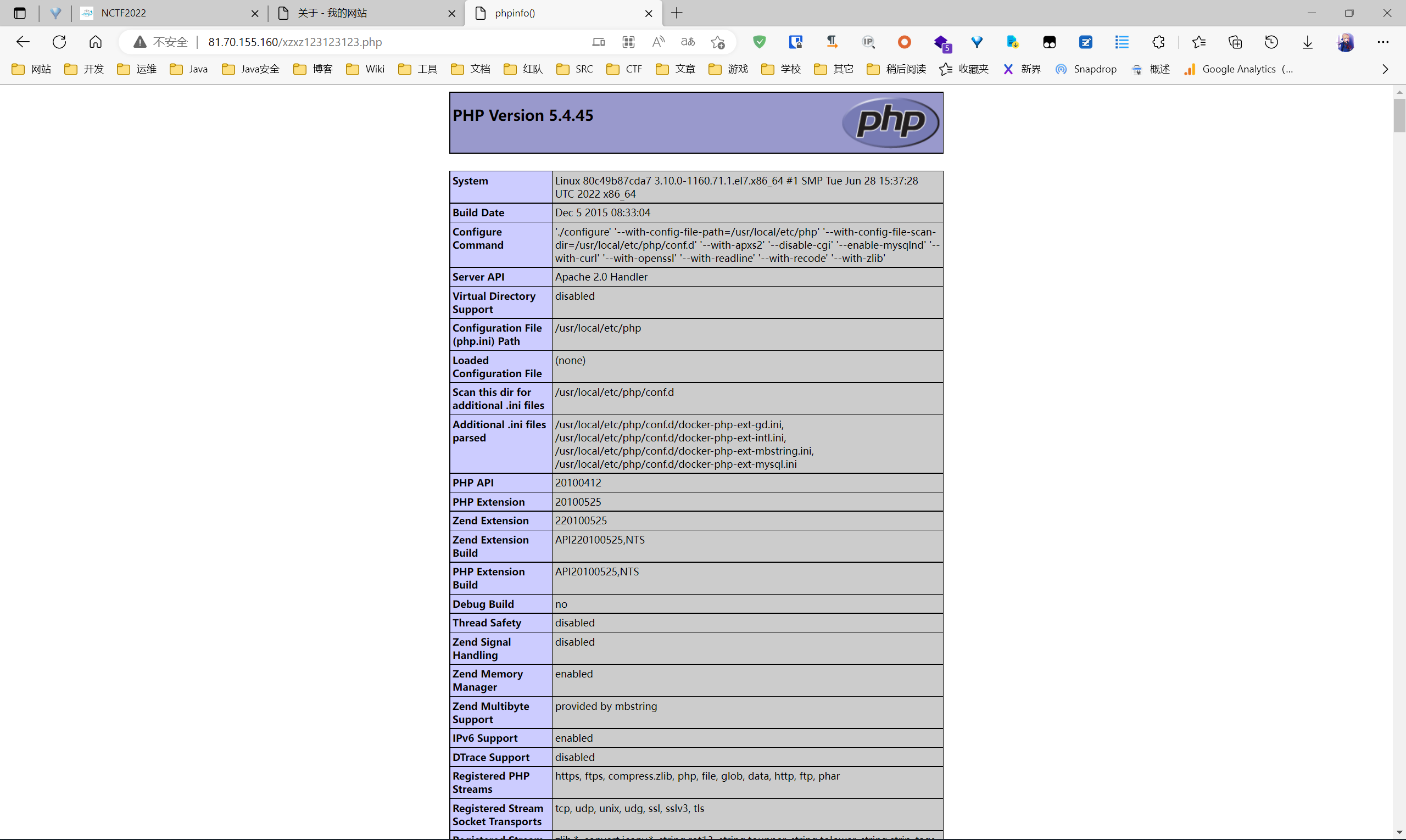
Task: Open the 新界 bookmark
Action: [x=1022, y=69]
